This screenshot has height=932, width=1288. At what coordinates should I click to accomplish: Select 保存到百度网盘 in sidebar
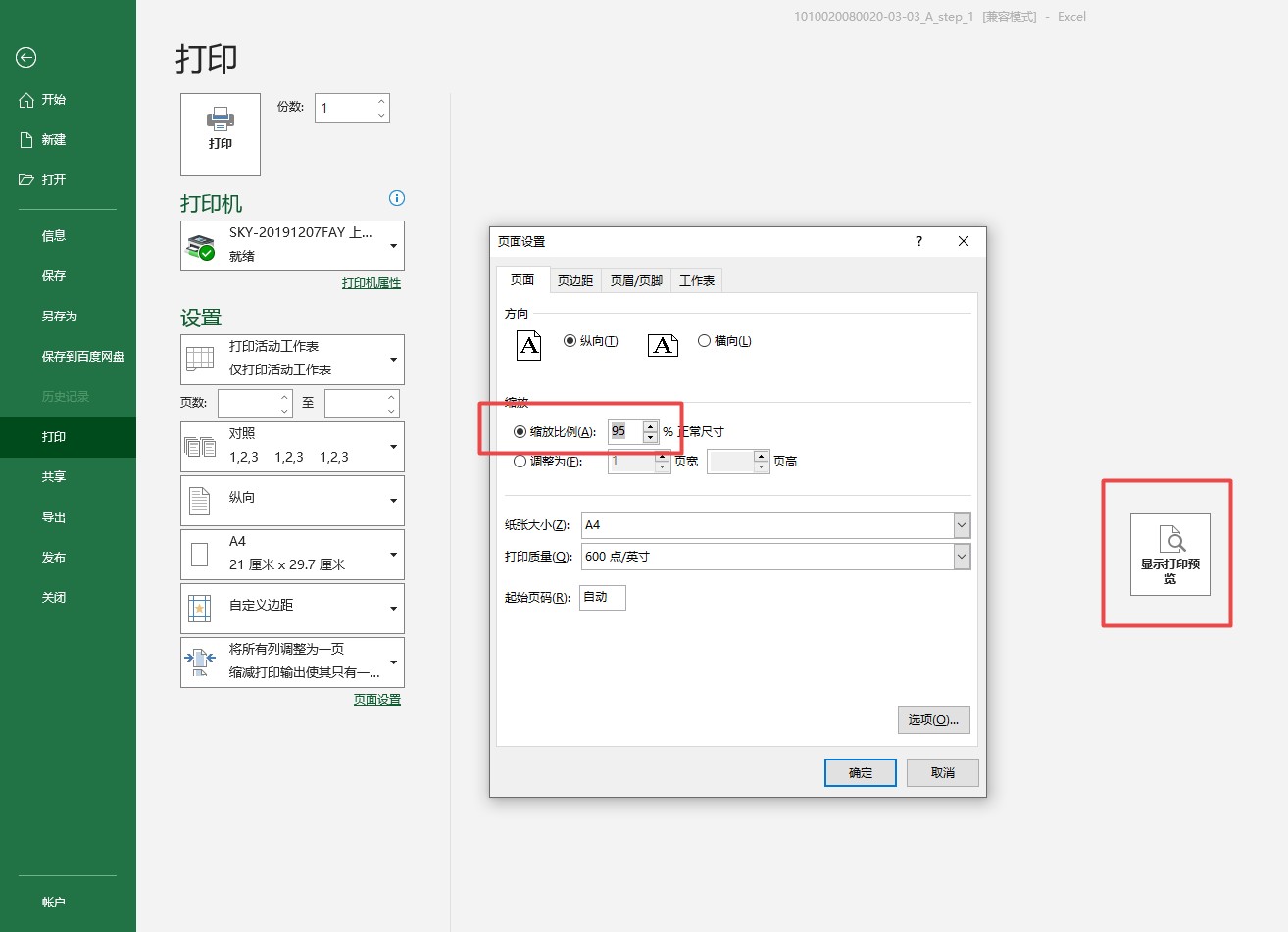point(68,357)
